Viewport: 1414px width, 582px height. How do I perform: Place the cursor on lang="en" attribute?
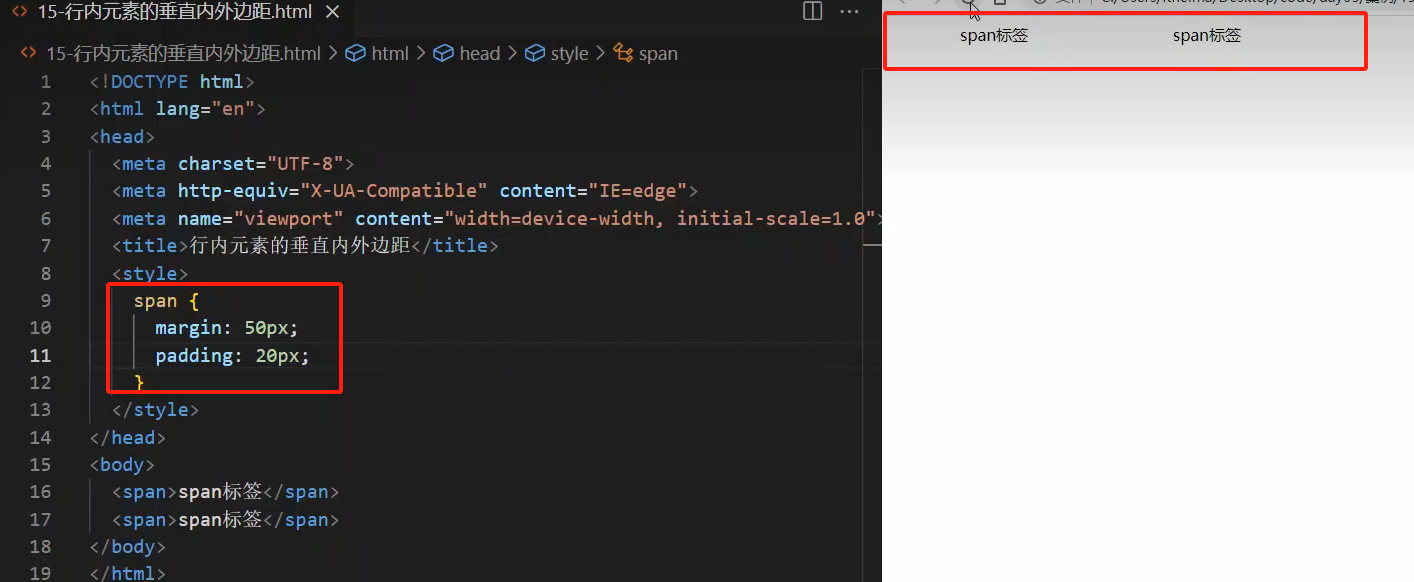pyautogui.click(x=205, y=109)
